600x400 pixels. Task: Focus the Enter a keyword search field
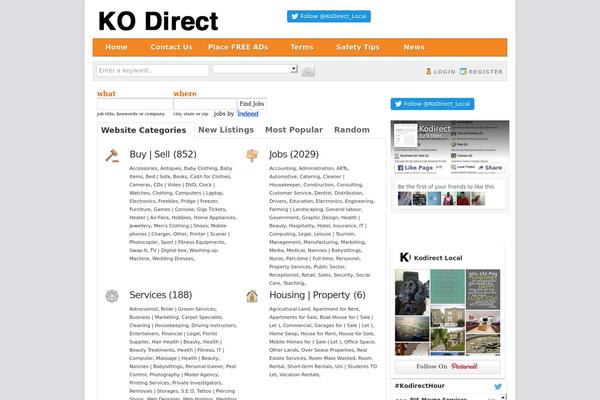tap(153, 70)
